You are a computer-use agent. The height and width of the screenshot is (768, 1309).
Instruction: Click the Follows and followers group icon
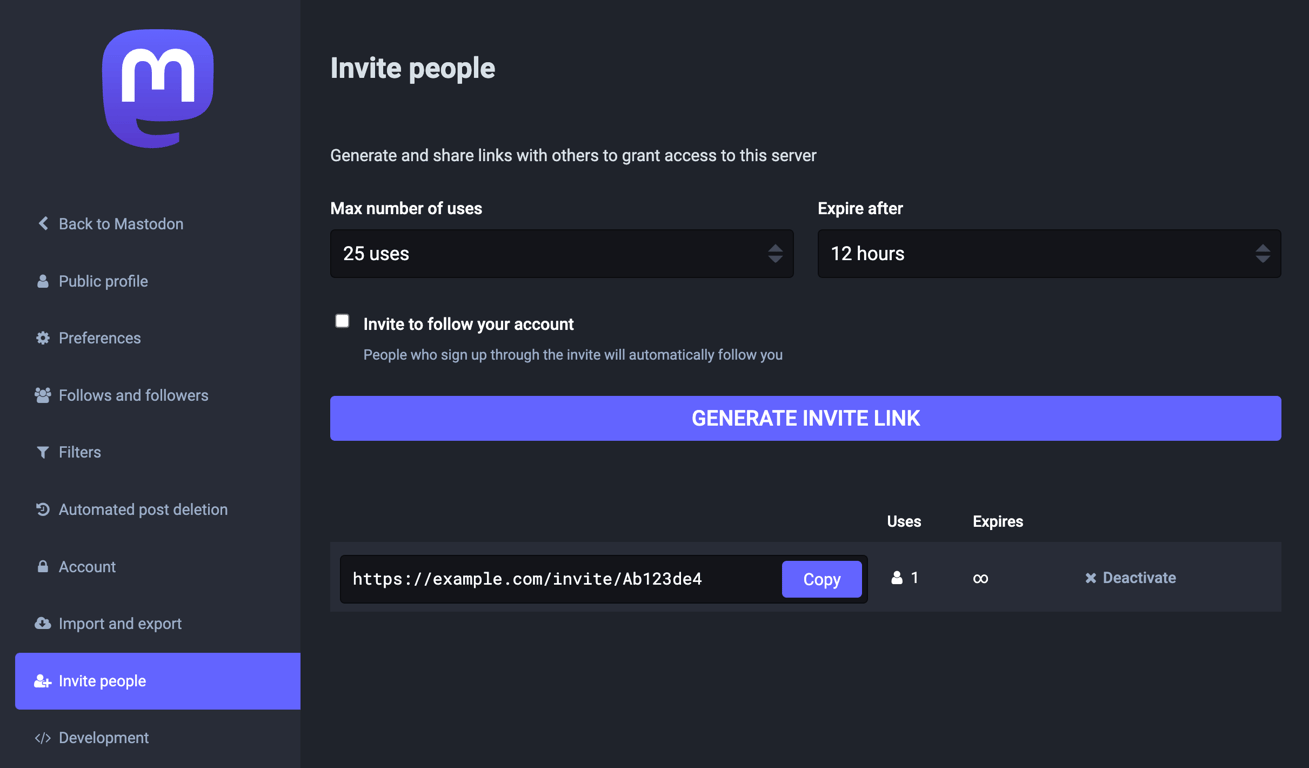pyautogui.click(x=41, y=395)
